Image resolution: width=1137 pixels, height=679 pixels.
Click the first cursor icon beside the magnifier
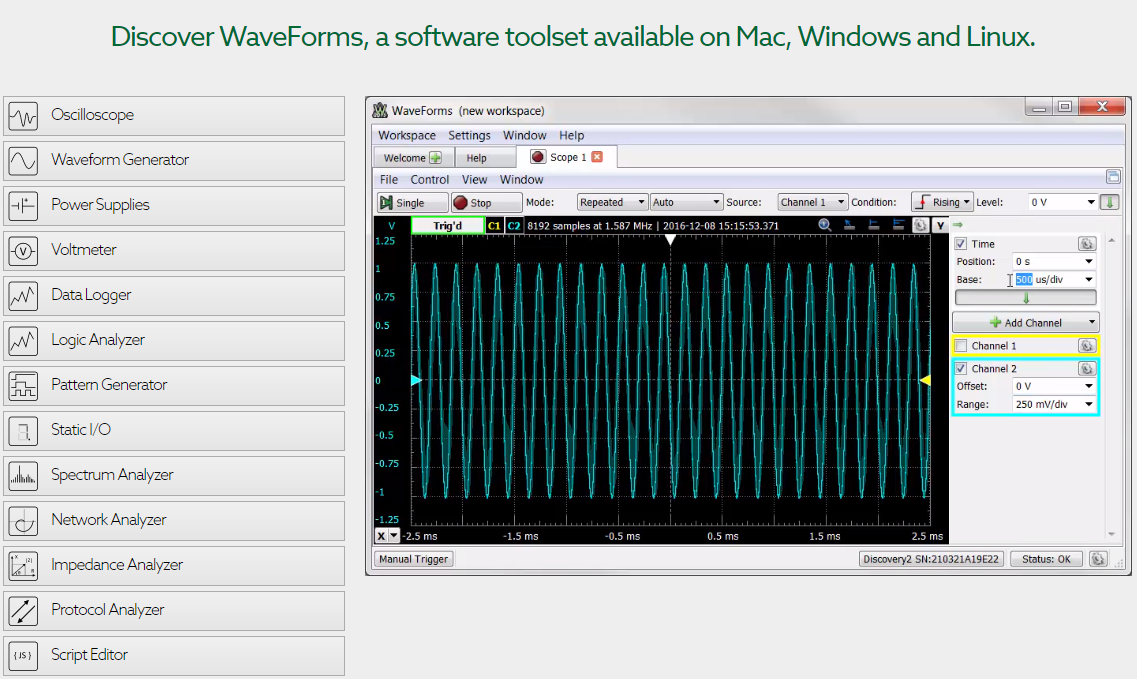click(849, 225)
